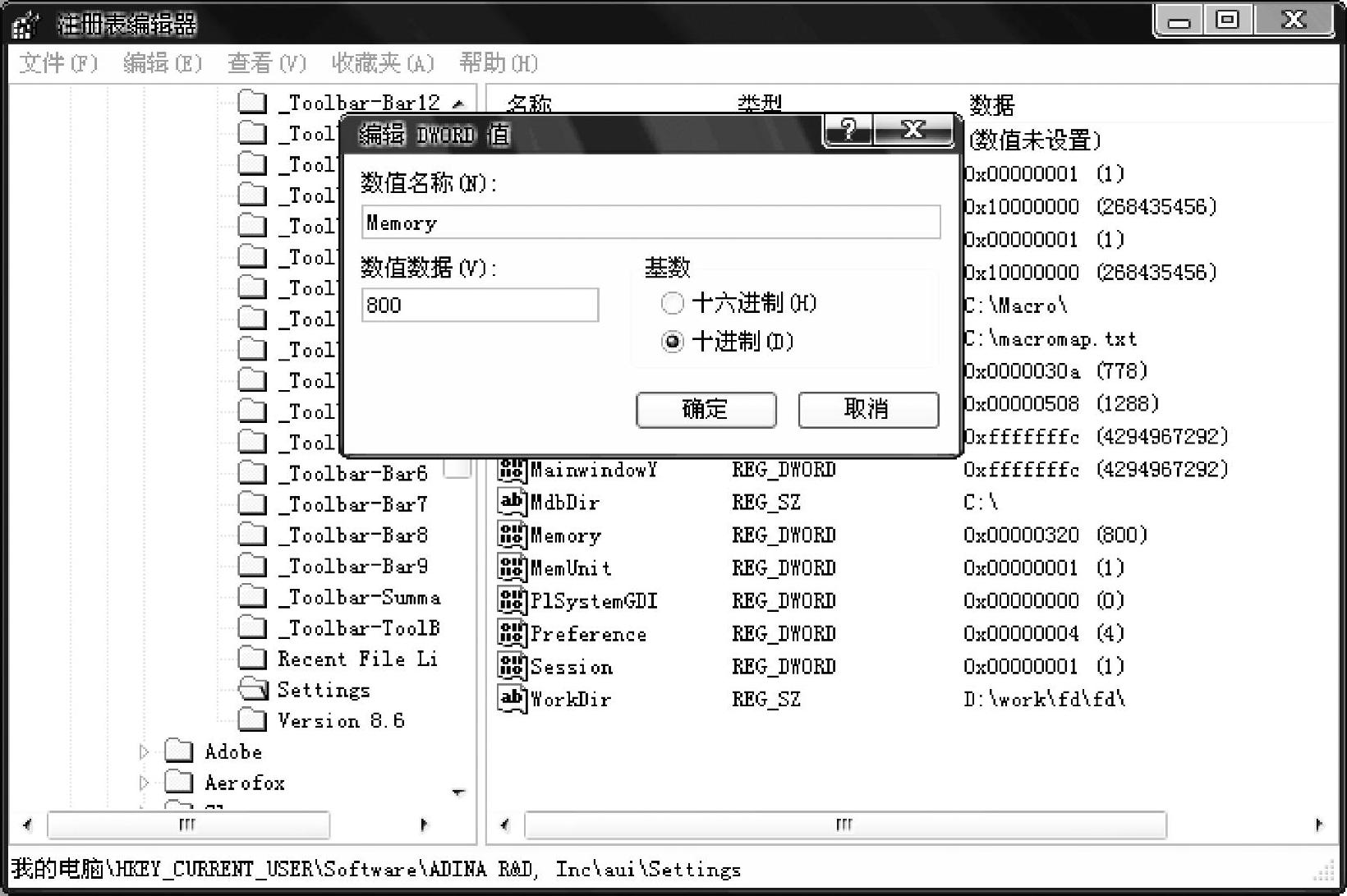Select the Settings key label
The image size is (1347, 896).
[x=324, y=690]
